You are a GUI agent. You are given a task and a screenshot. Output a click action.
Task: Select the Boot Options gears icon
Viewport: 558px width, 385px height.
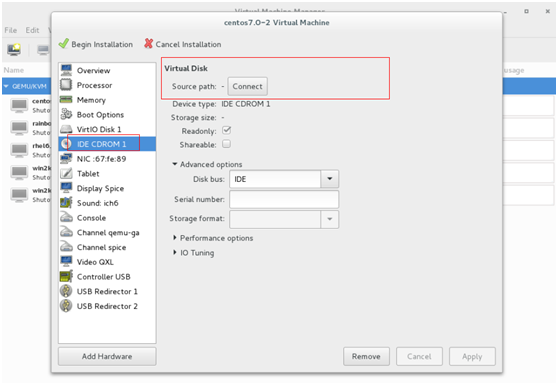coord(66,114)
